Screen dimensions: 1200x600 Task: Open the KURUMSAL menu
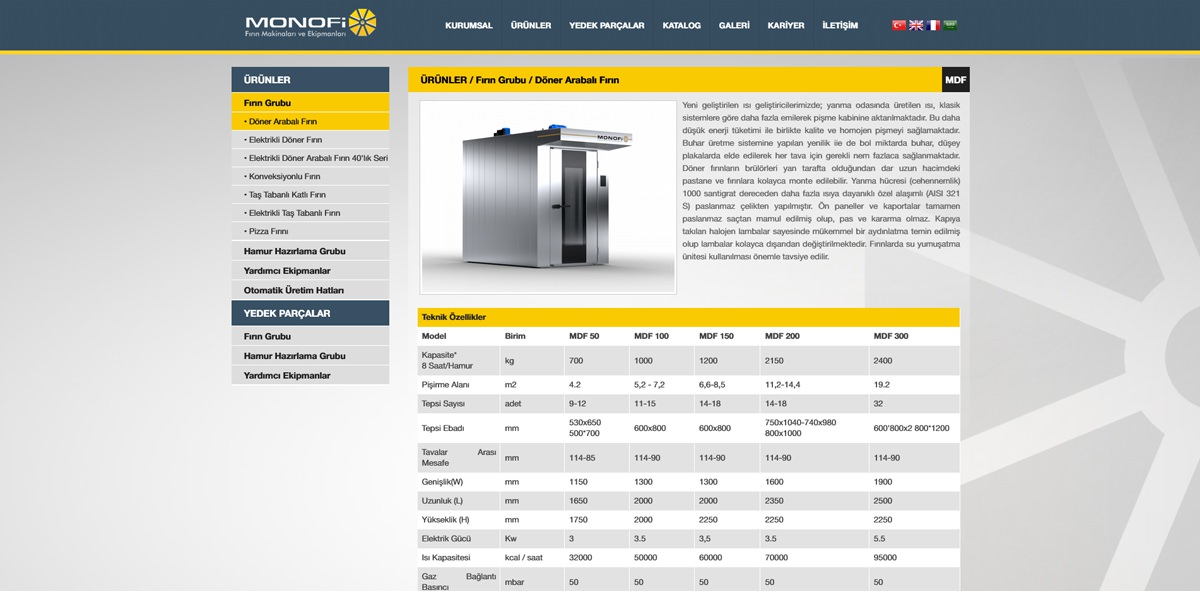click(x=469, y=25)
